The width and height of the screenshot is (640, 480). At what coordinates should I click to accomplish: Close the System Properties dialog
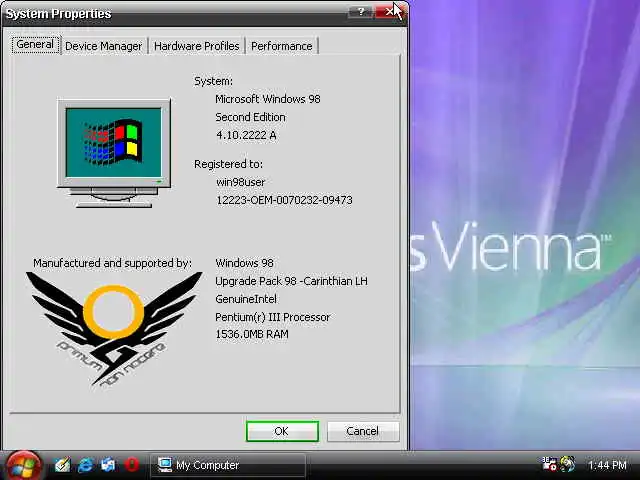(390, 12)
